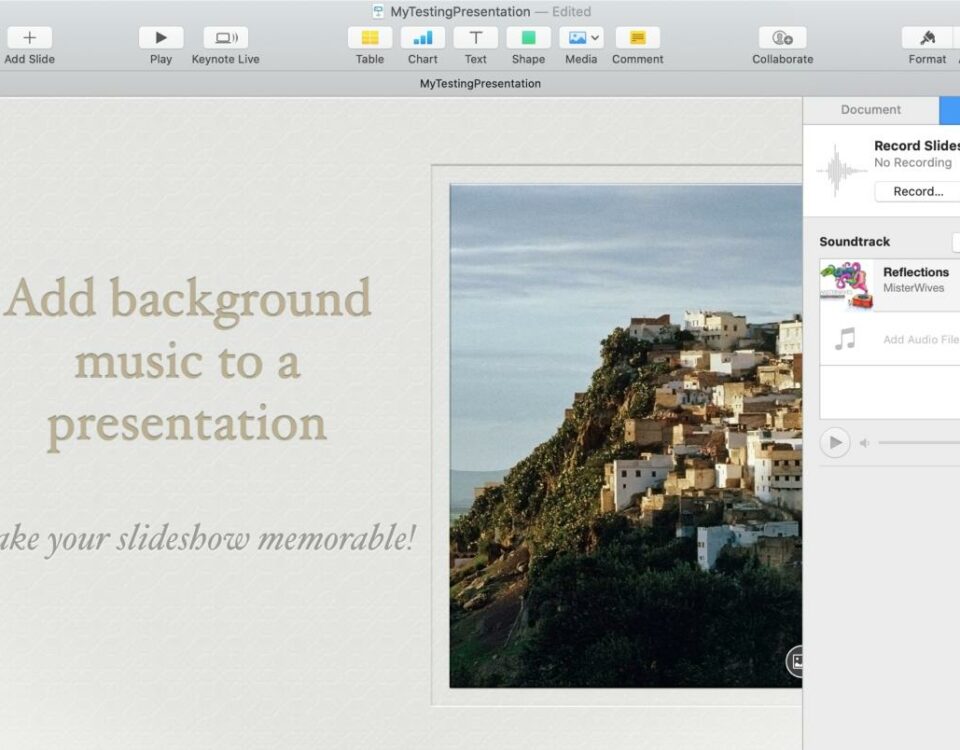Select the Reflections track title
The width and height of the screenshot is (960, 750).
[x=916, y=272]
